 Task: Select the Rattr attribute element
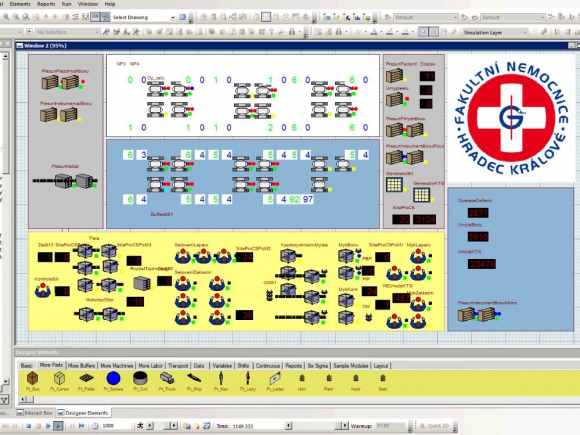tap(329, 378)
